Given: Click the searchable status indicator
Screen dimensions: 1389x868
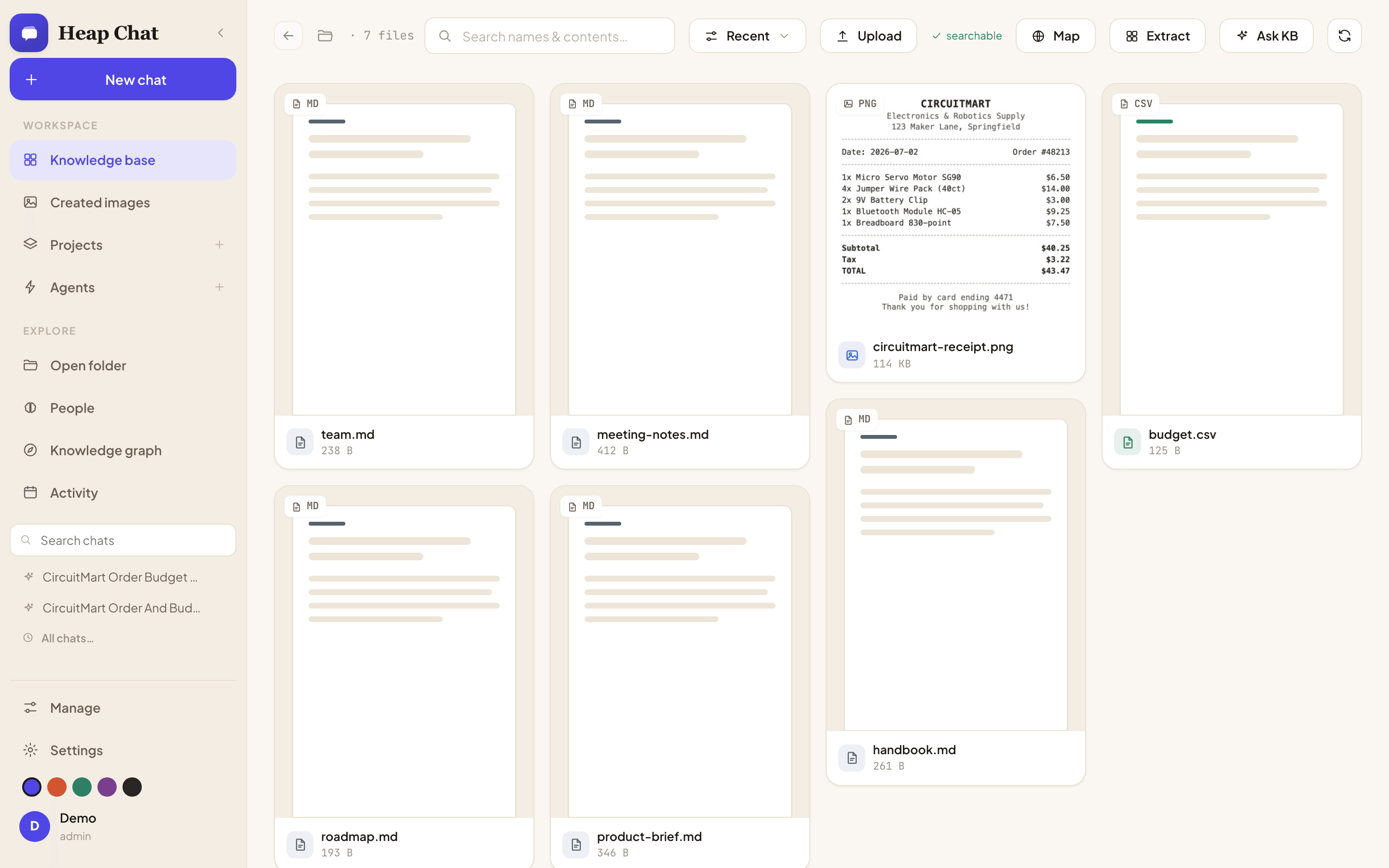Looking at the screenshot, I should [x=967, y=36].
